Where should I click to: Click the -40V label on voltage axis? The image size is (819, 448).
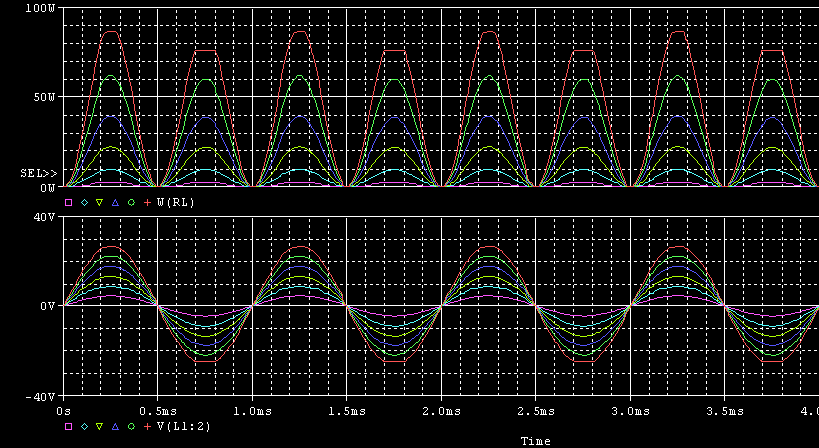click(x=40, y=397)
